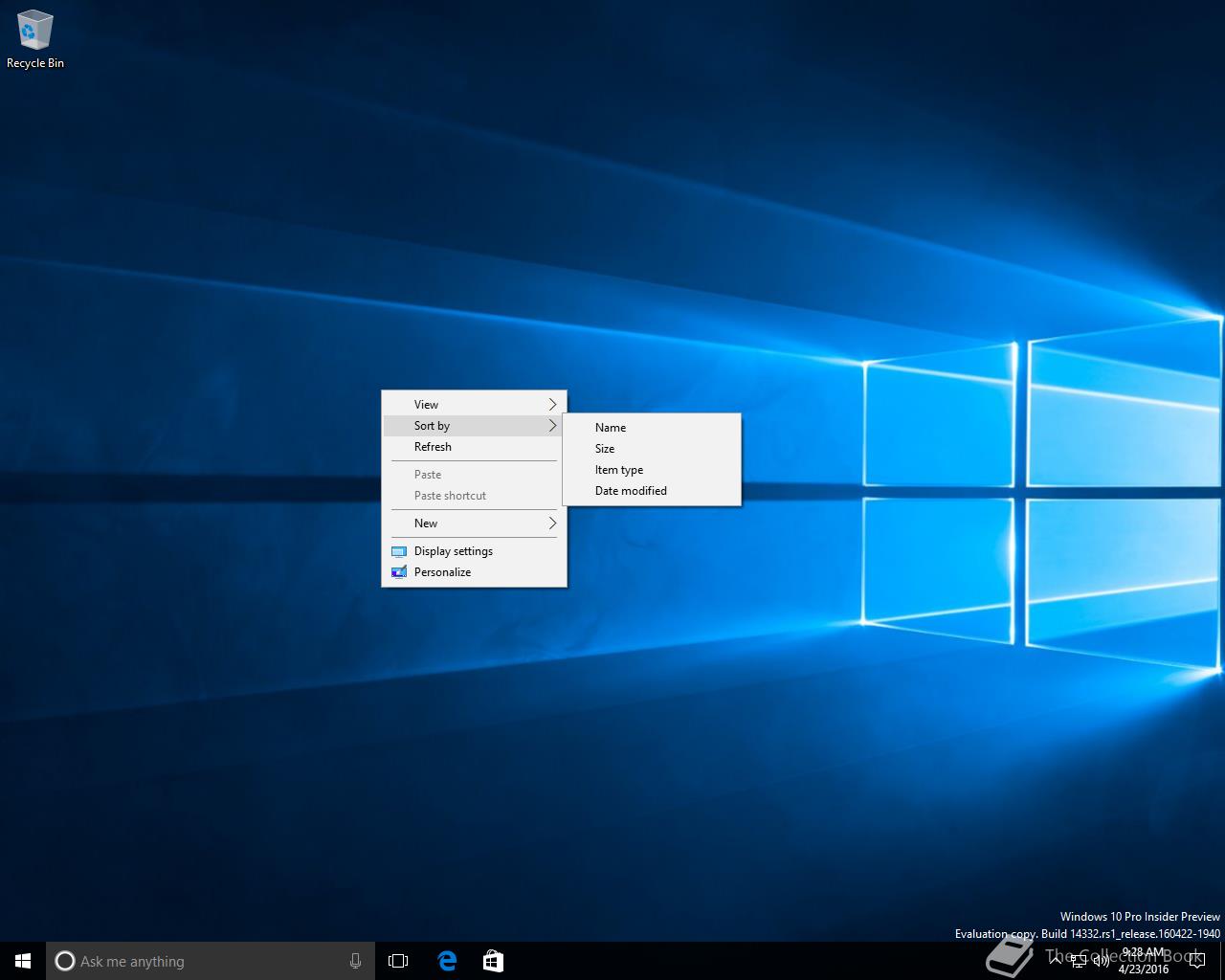The height and width of the screenshot is (980, 1225).
Task: Click the chevron arrow beside View
Action: pyautogui.click(x=552, y=405)
